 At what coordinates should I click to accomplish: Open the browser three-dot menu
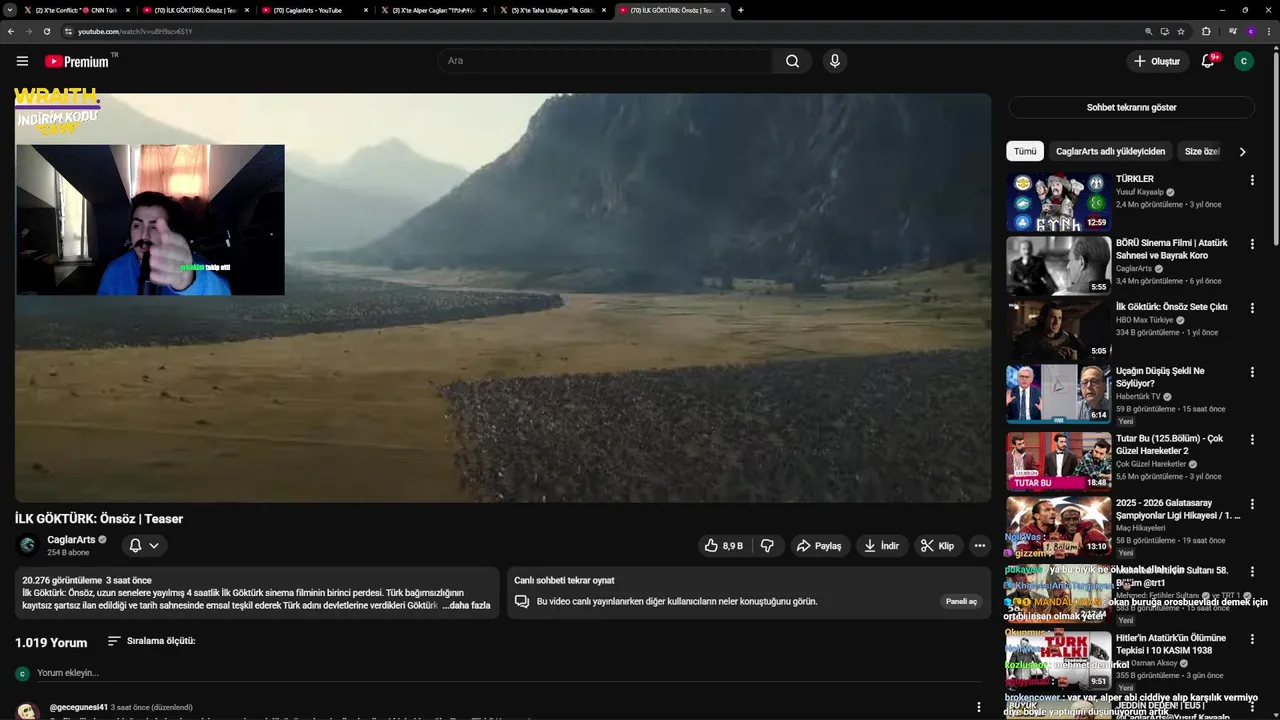pyautogui.click(x=1268, y=31)
